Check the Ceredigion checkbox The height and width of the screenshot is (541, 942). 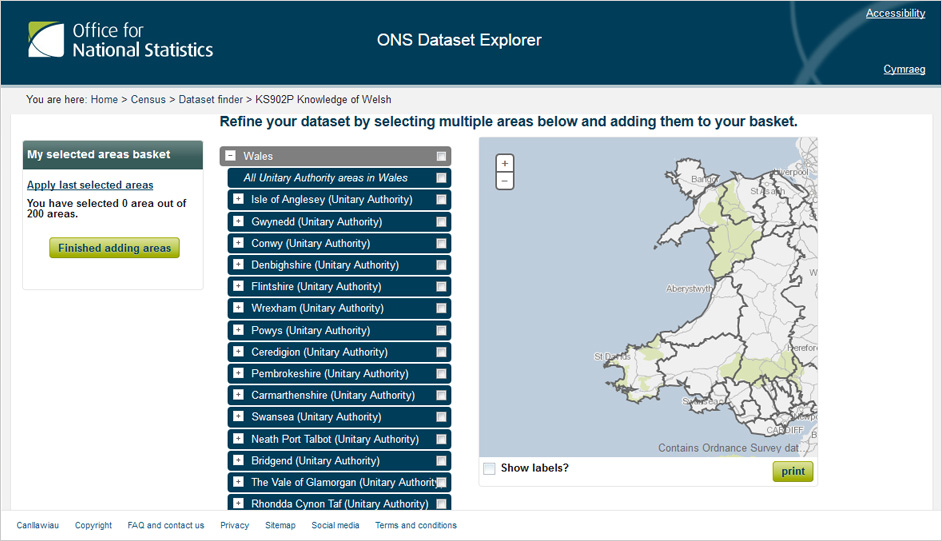click(x=442, y=352)
